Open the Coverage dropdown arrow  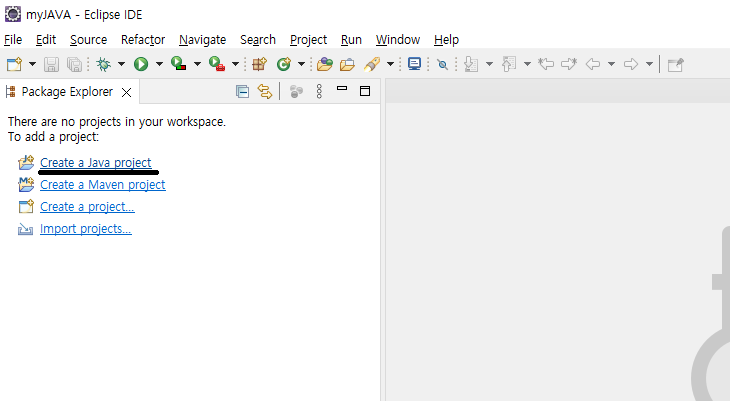tap(197, 64)
